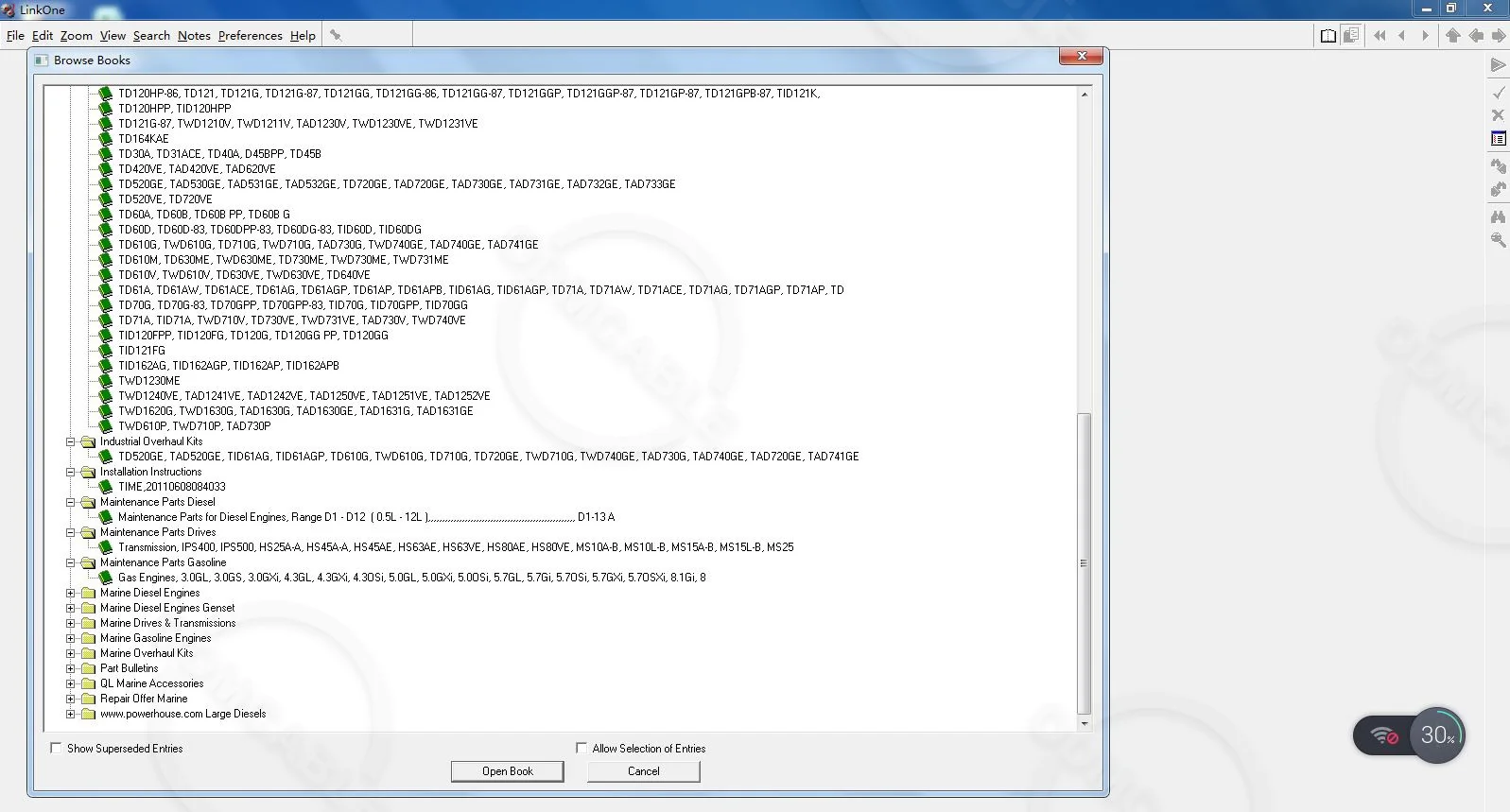The image size is (1510, 812).
Task: Click the book icon beside TWD1230ME
Action: [106, 381]
